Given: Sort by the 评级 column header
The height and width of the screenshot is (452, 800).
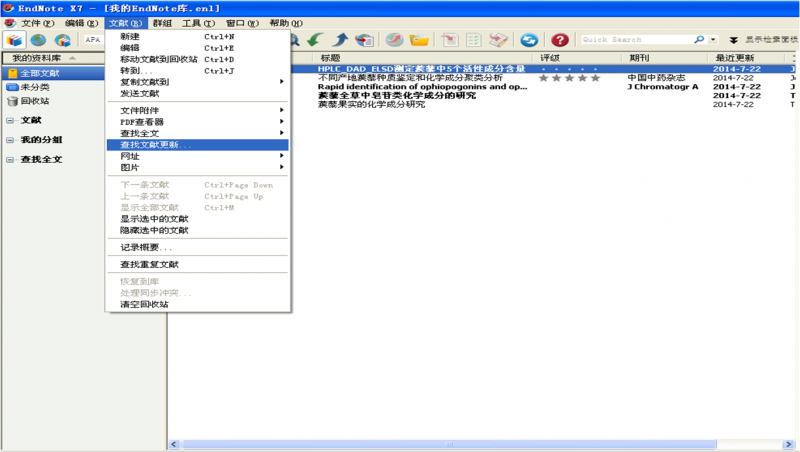Looking at the screenshot, I should pos(578,58).
